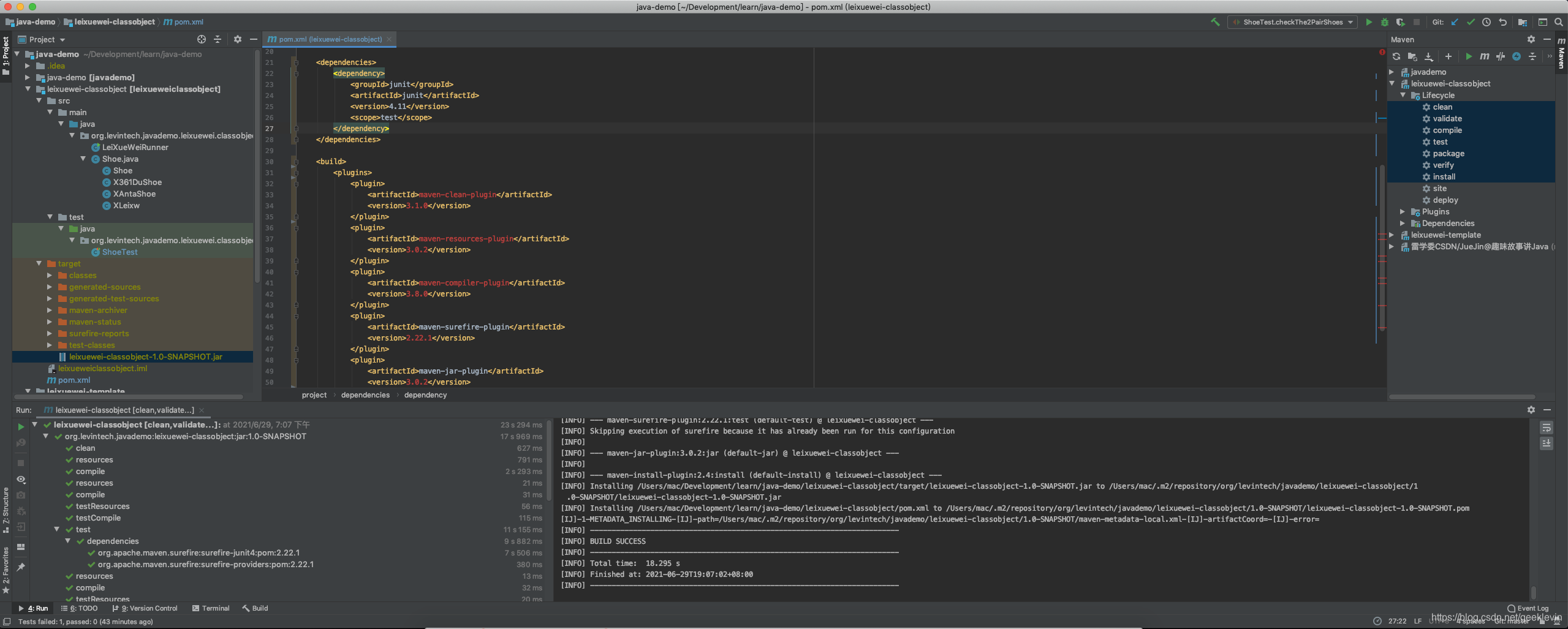
Task: Open Run panel settings gear
Action: [1531, 410]
